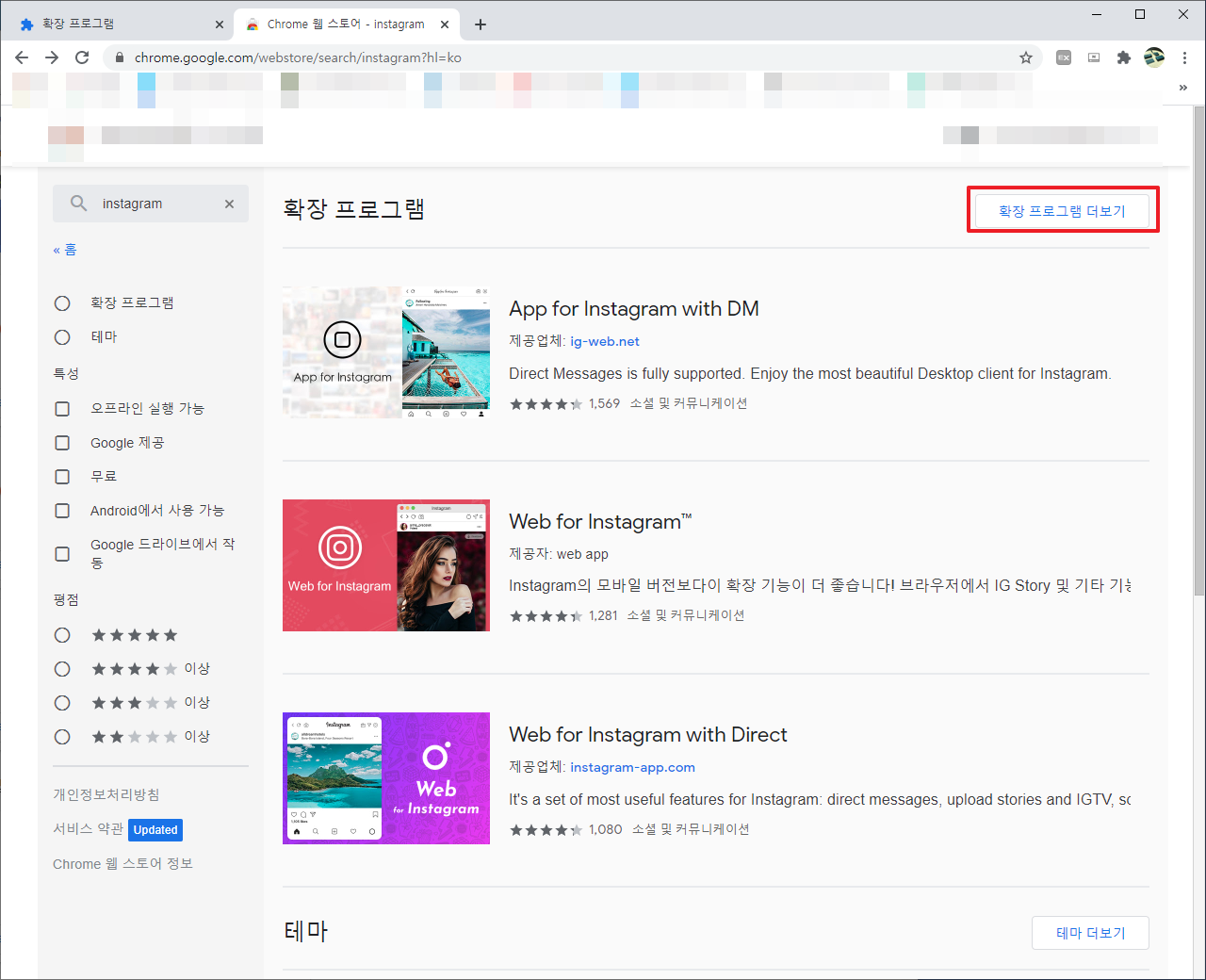Click the browser forward arrow
The width and height of the screenshot is (1206, 980).
[52, 57]
